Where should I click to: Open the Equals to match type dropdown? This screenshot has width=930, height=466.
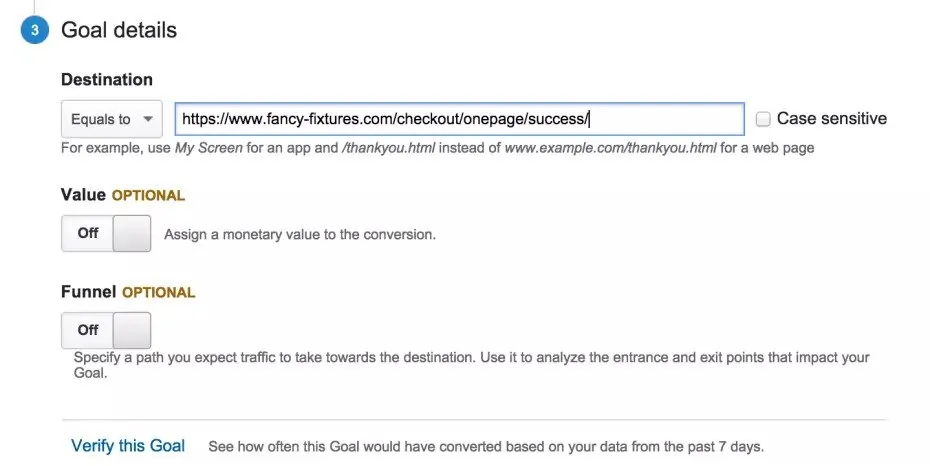pos(112,119)
